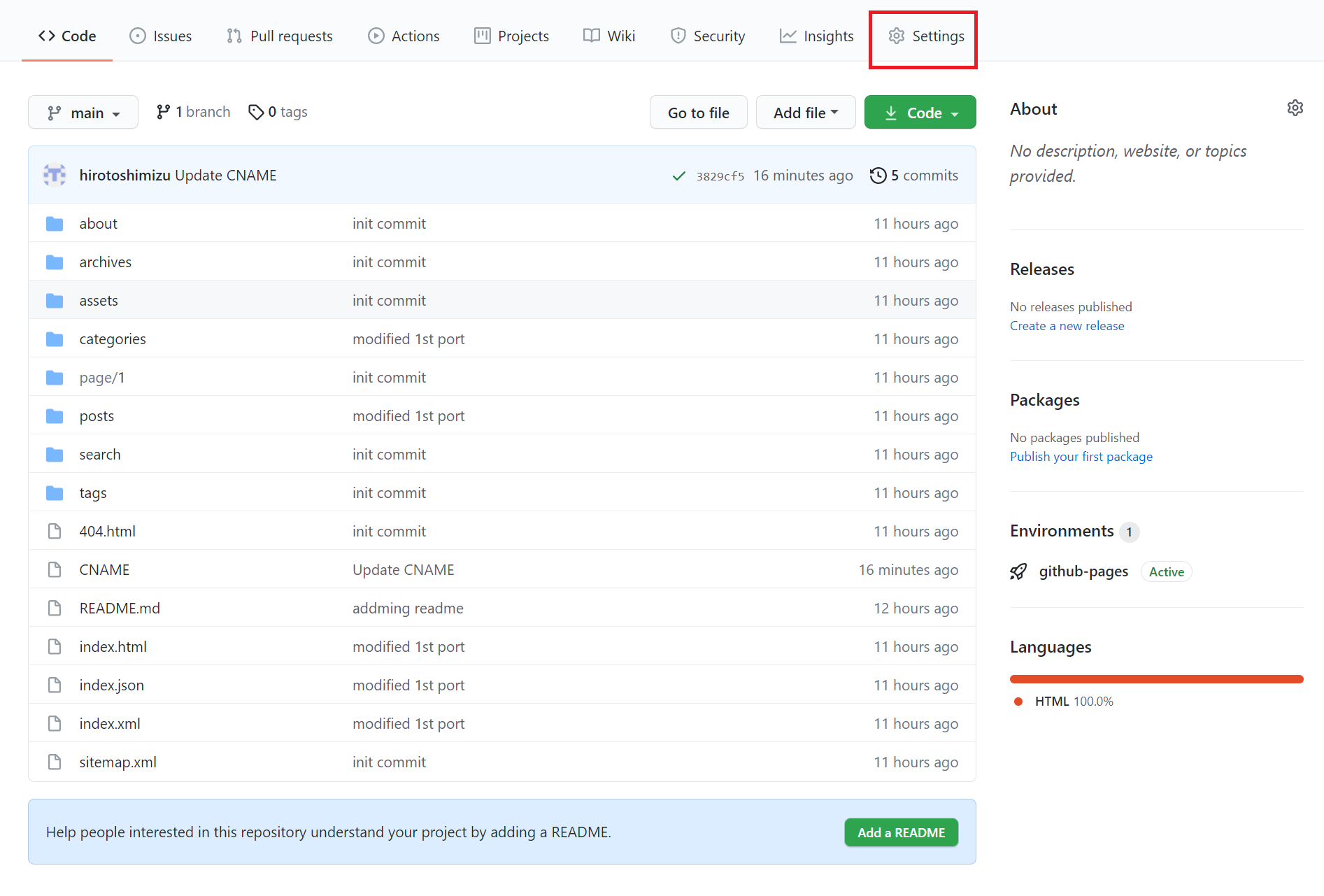
Task: Click the Go to file button
Action: point(698,113)
